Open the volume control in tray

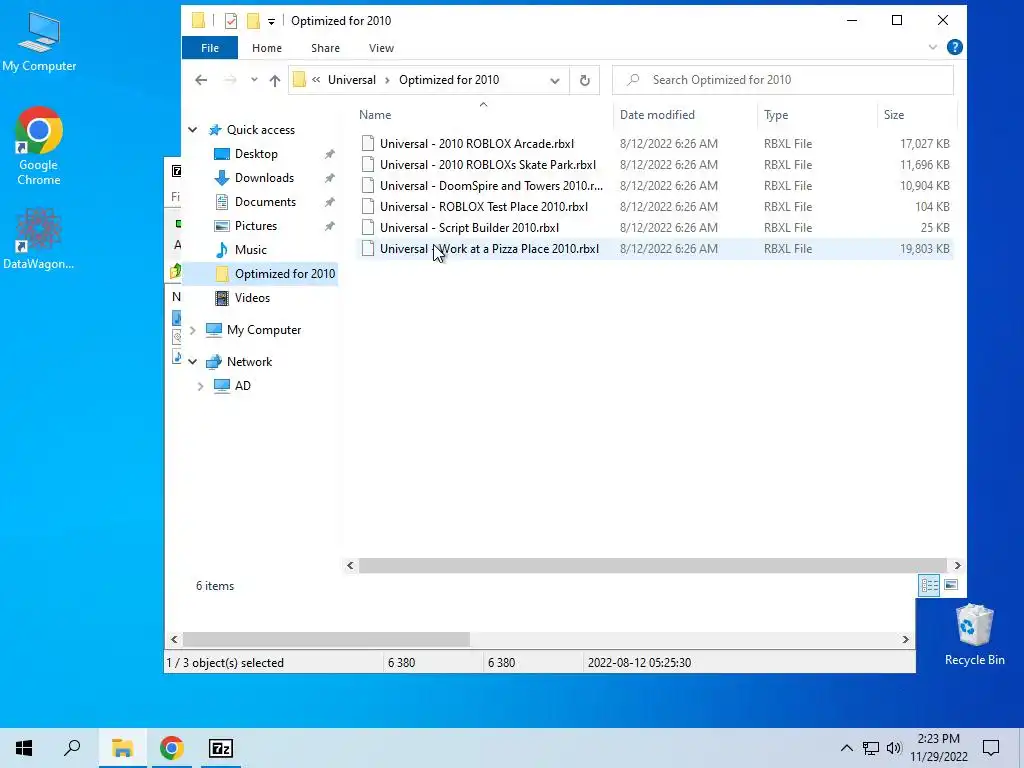click(894, 748)
